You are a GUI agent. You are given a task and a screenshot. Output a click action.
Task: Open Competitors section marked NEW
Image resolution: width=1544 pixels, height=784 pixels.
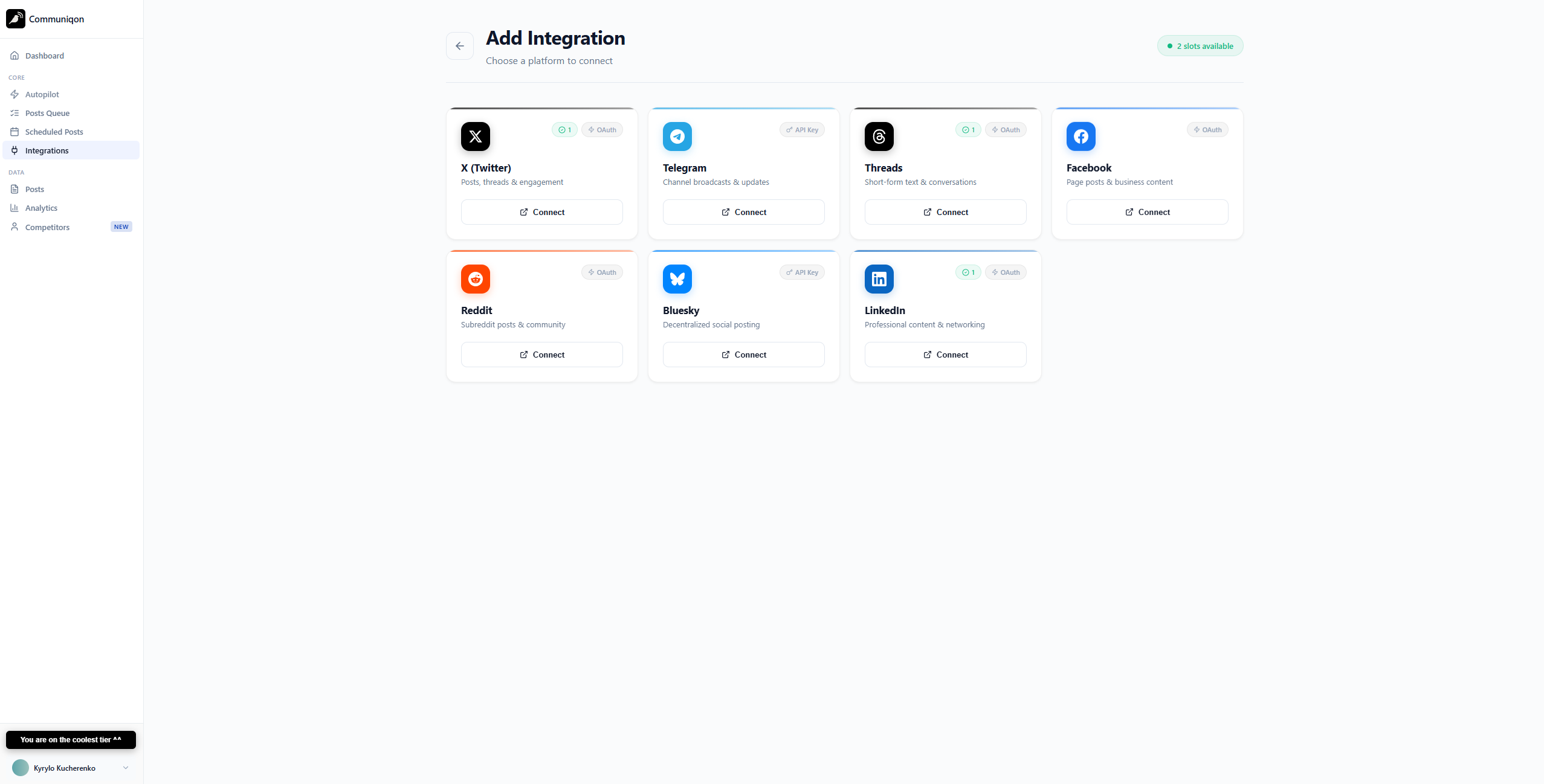(x=47, y=227)
